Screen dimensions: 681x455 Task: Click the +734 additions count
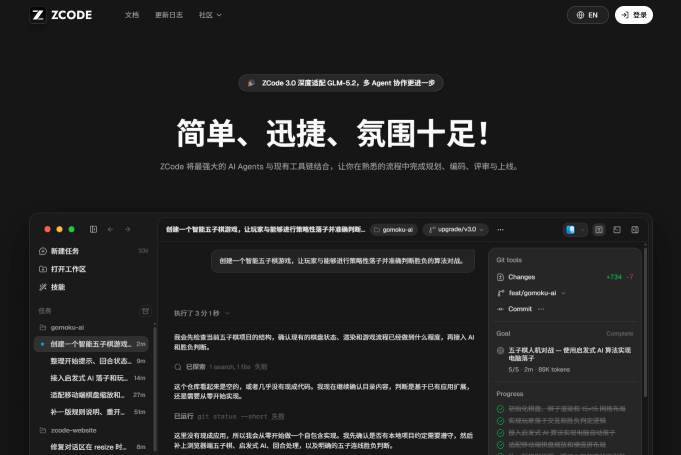614,277
